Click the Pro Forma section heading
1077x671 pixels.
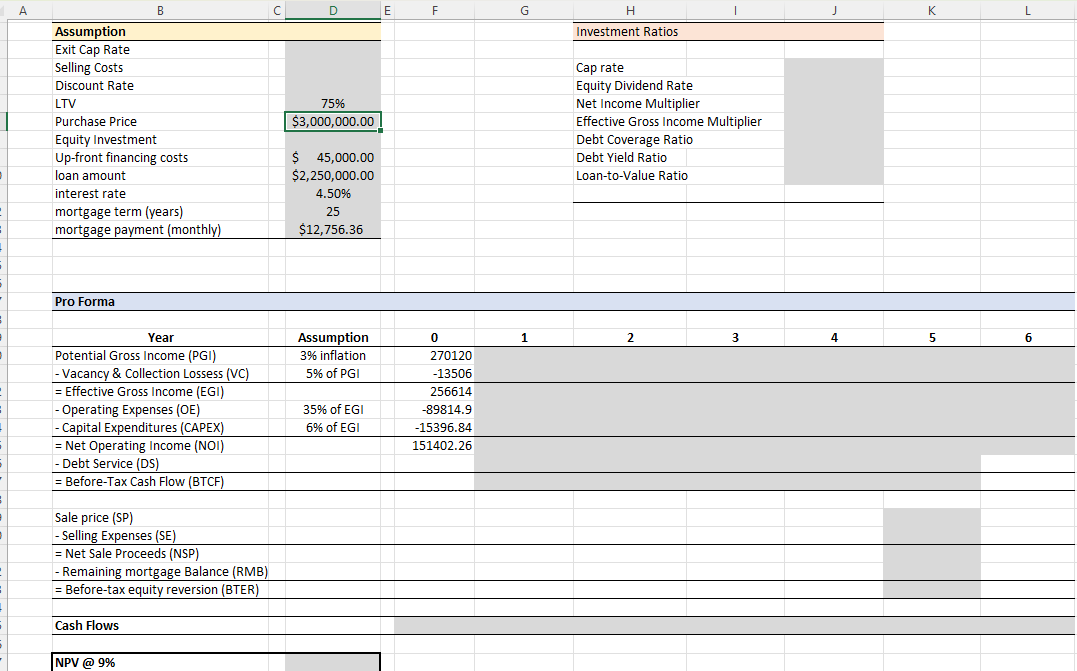click(84, 302)
